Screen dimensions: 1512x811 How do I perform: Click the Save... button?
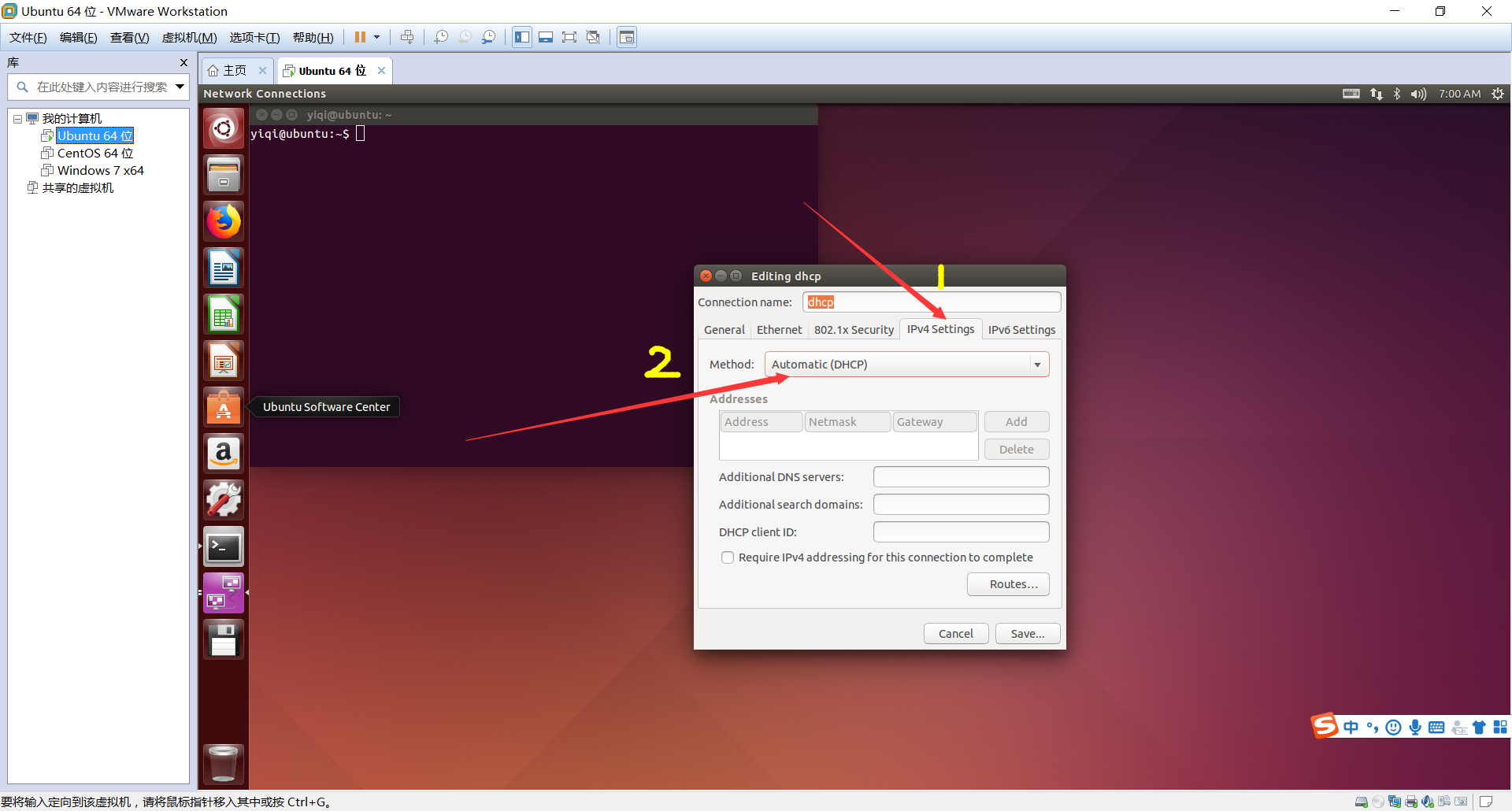pyautogui.click(x=1027, y=634)
